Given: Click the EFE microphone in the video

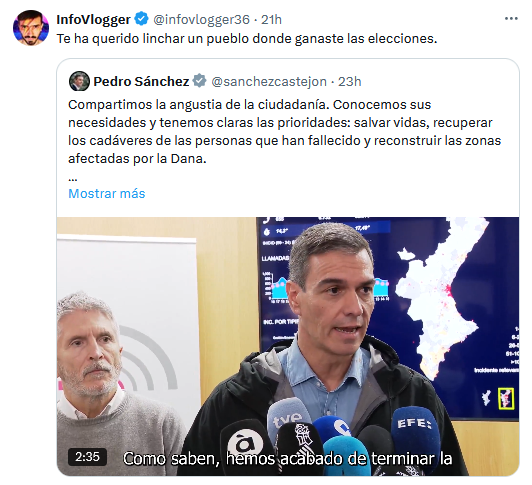Looking at the screenshot, I should point(415,430).
